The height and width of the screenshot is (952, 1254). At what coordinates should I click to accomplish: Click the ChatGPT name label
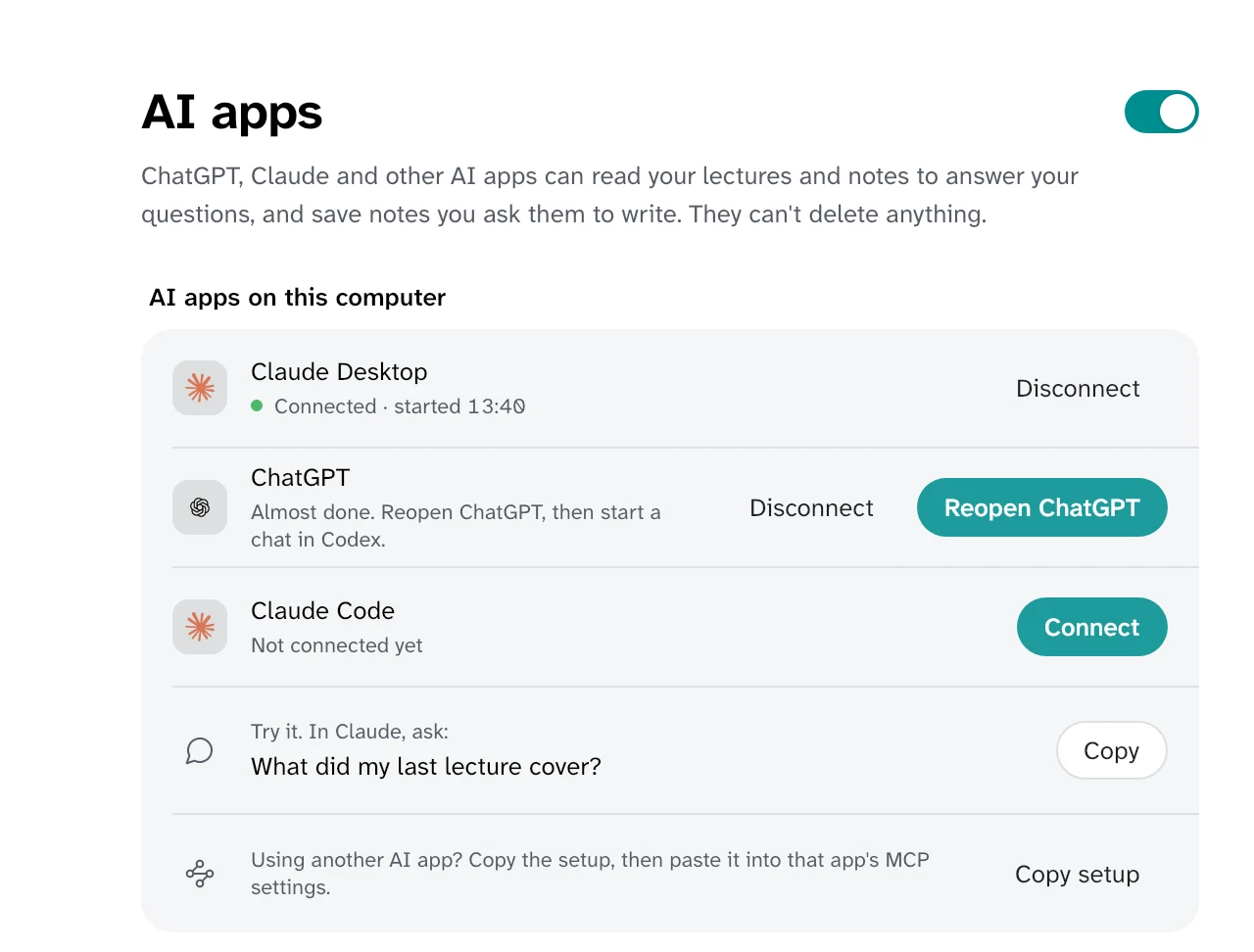pos(300,478)
